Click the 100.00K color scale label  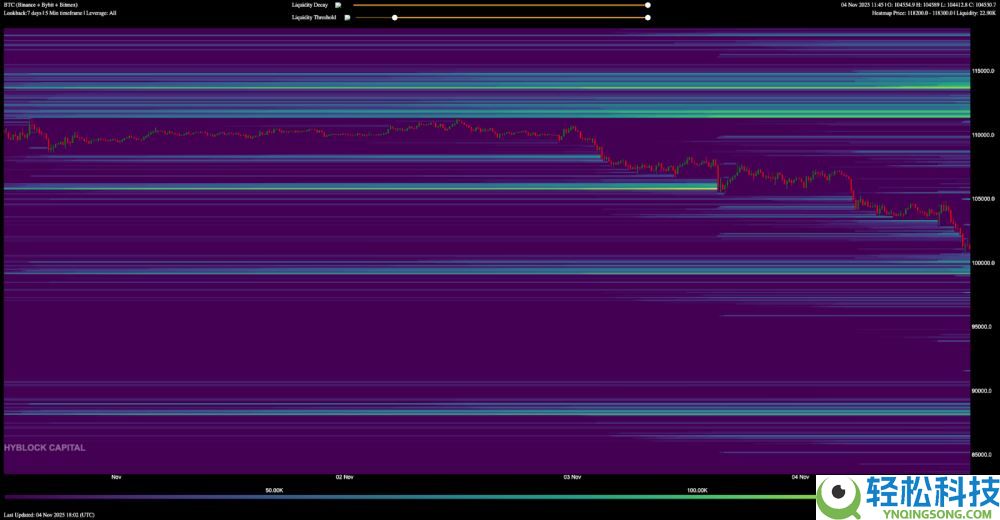coord(697,490)
